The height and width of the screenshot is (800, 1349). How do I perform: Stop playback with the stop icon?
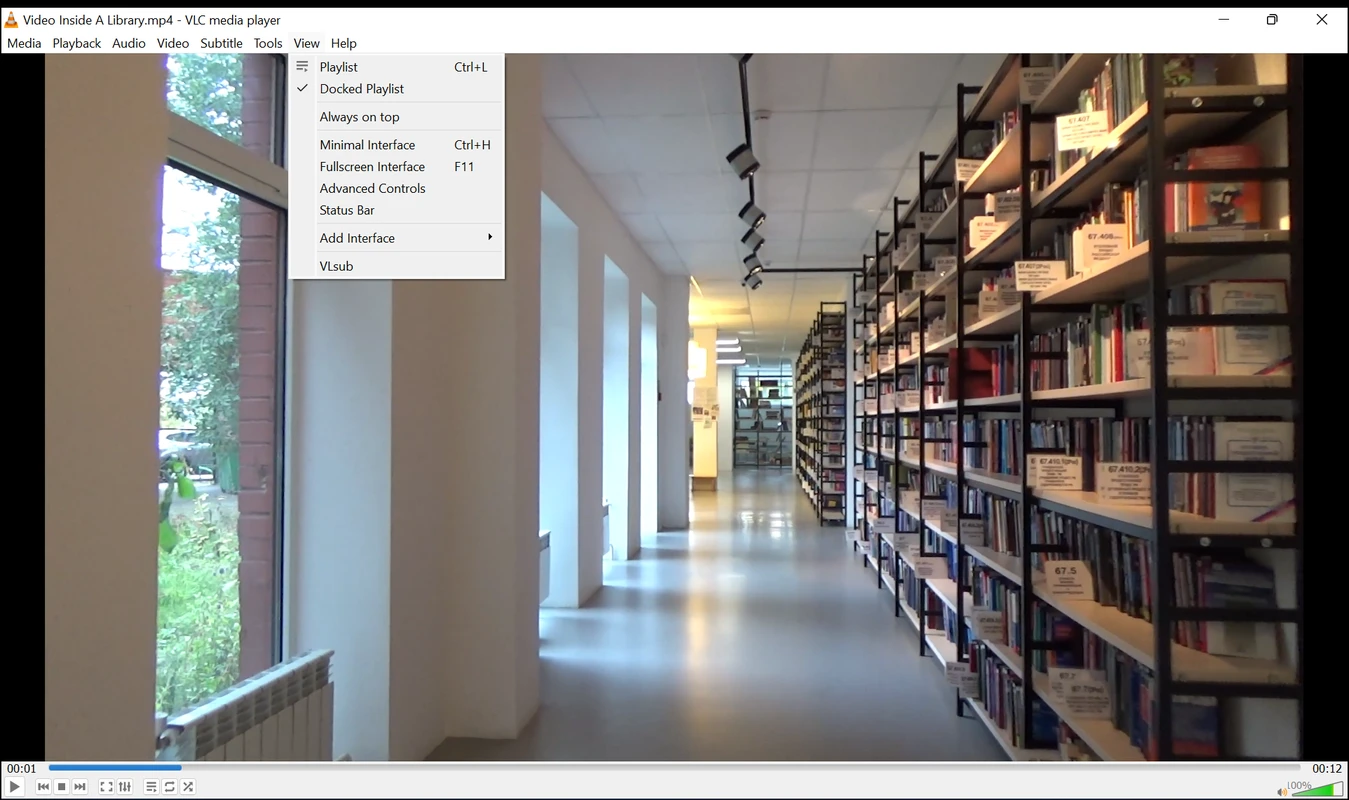pyautogui.click(x=62, y=787)
